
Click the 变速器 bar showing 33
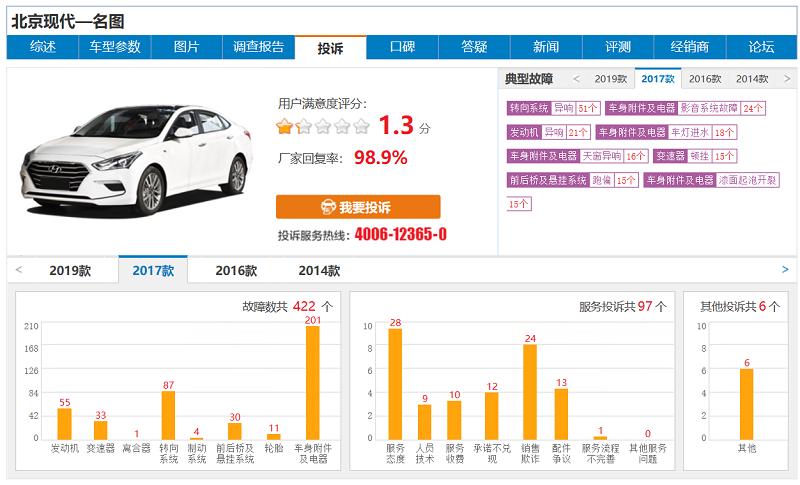point(101,430)
